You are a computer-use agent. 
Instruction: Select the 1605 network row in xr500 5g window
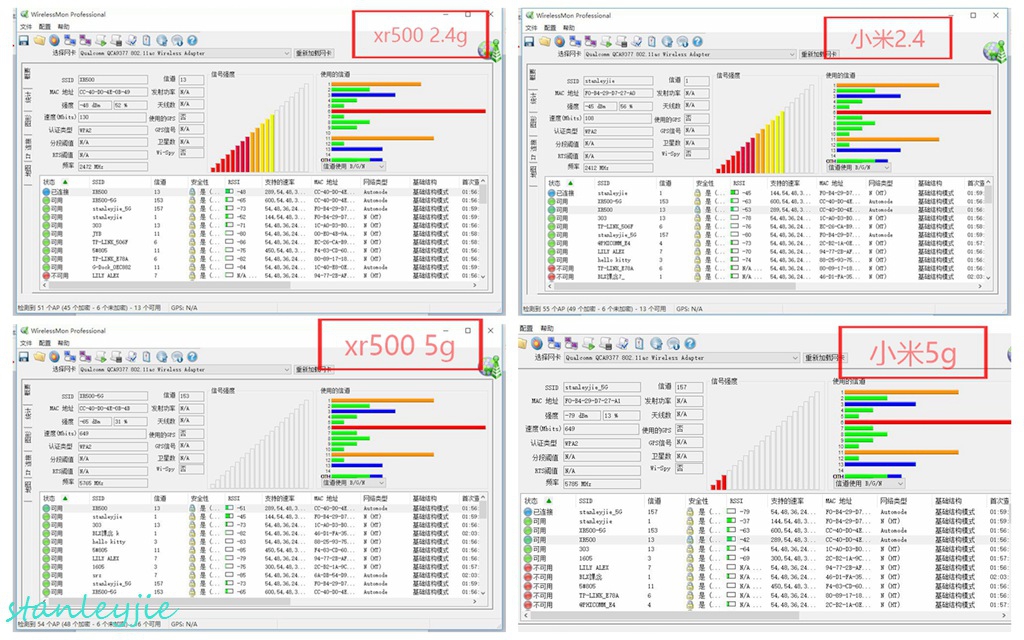point(261,567)
